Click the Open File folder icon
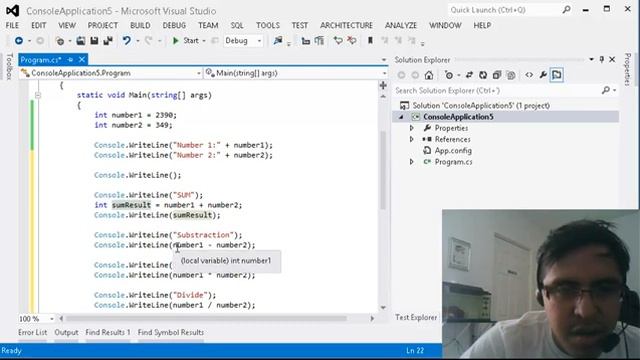Image resolution: width=640 pixels, height=360 pixels. tap(81, 40)
